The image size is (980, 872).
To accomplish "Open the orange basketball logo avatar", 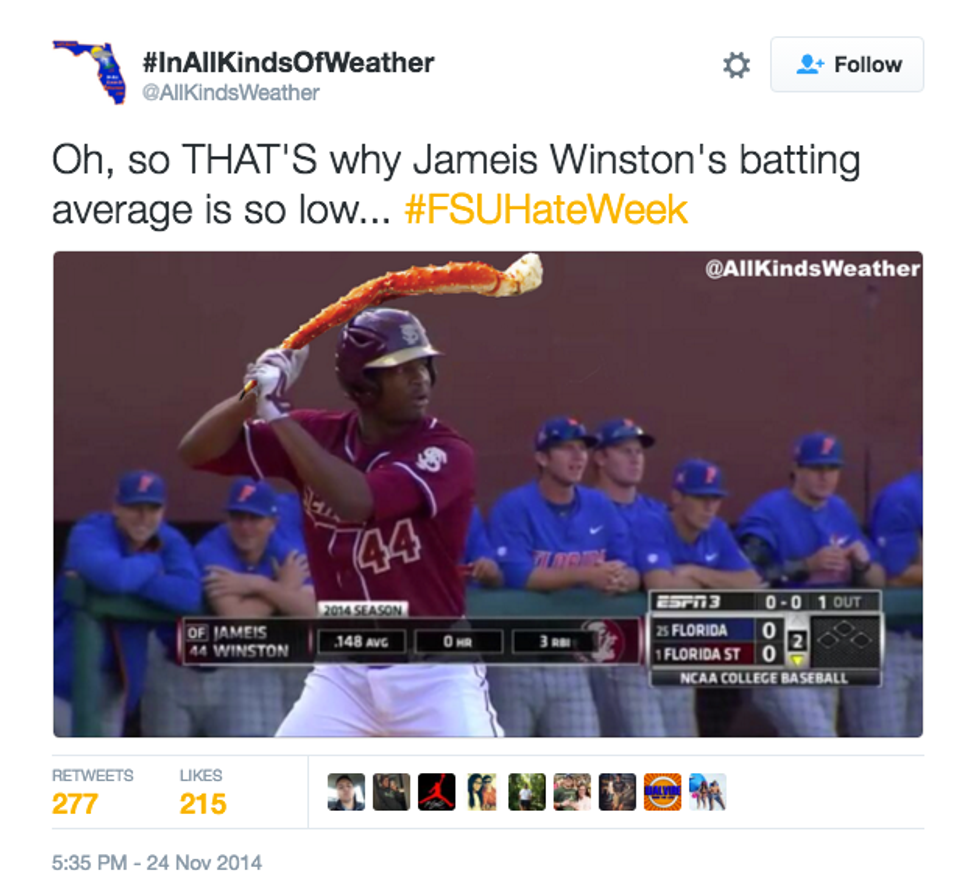I will point(662,792).
